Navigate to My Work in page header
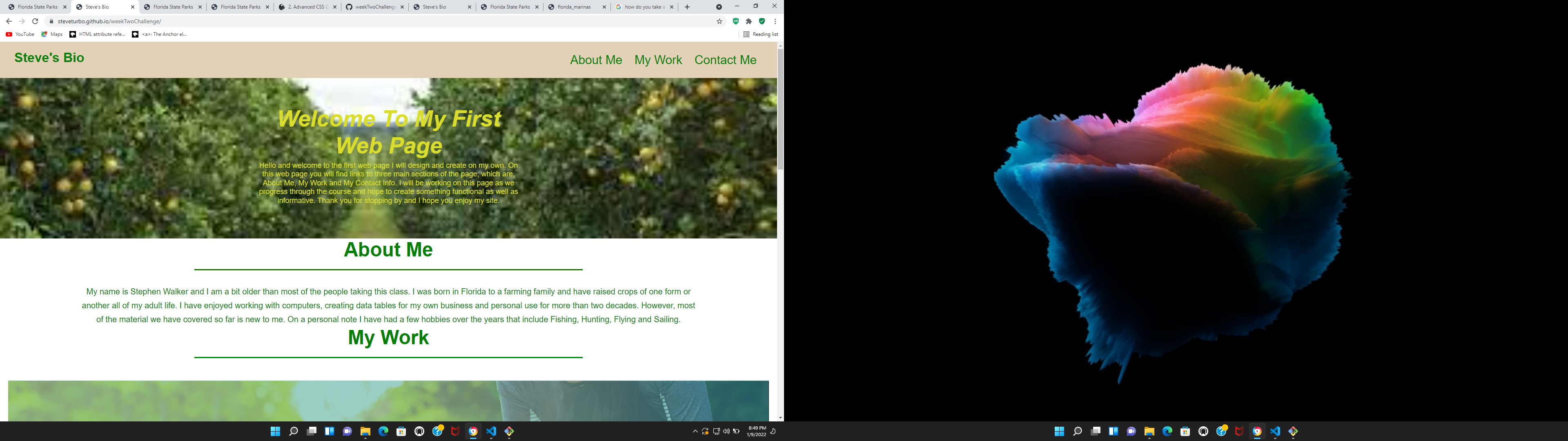1568x441 pixels. click(x=658, y=60)
